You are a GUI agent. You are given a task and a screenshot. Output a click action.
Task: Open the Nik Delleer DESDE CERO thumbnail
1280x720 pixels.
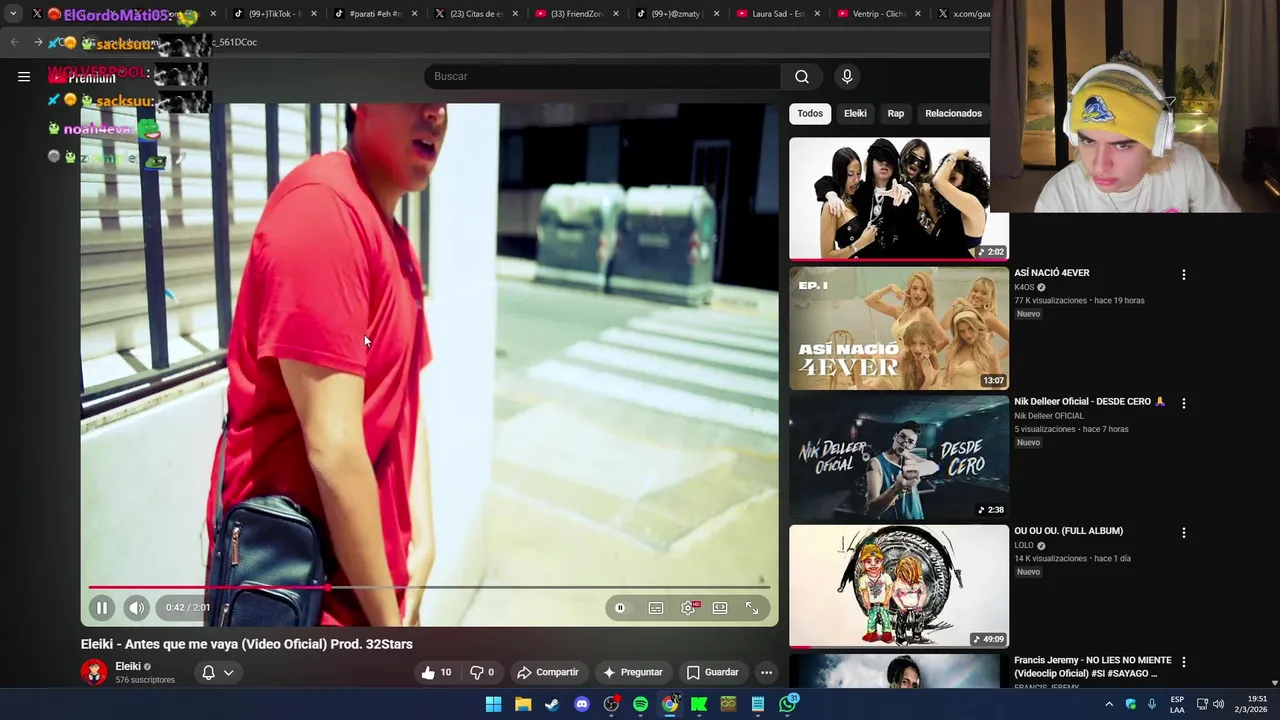[899, 457]
